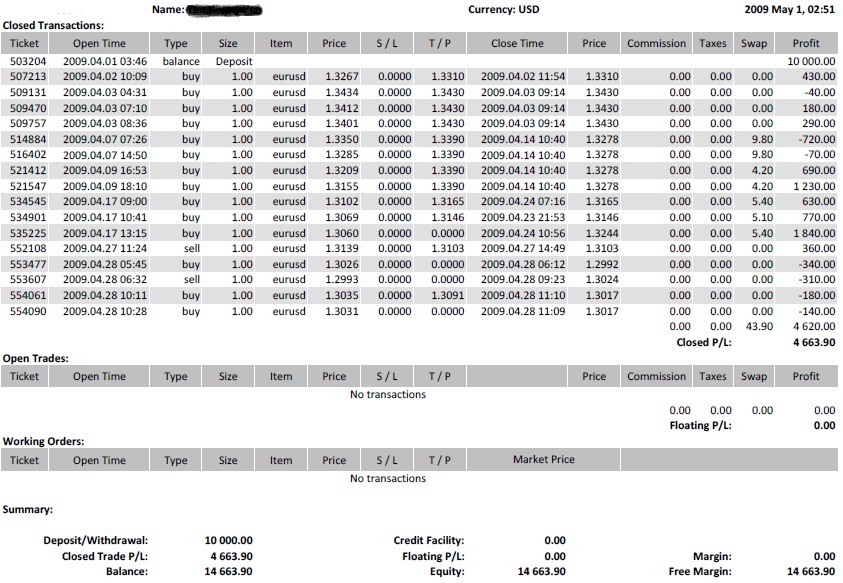The image size is (843, 583).
Task: Click the Deposit size entry for ticket 503204
Action: tap(234, 62)
